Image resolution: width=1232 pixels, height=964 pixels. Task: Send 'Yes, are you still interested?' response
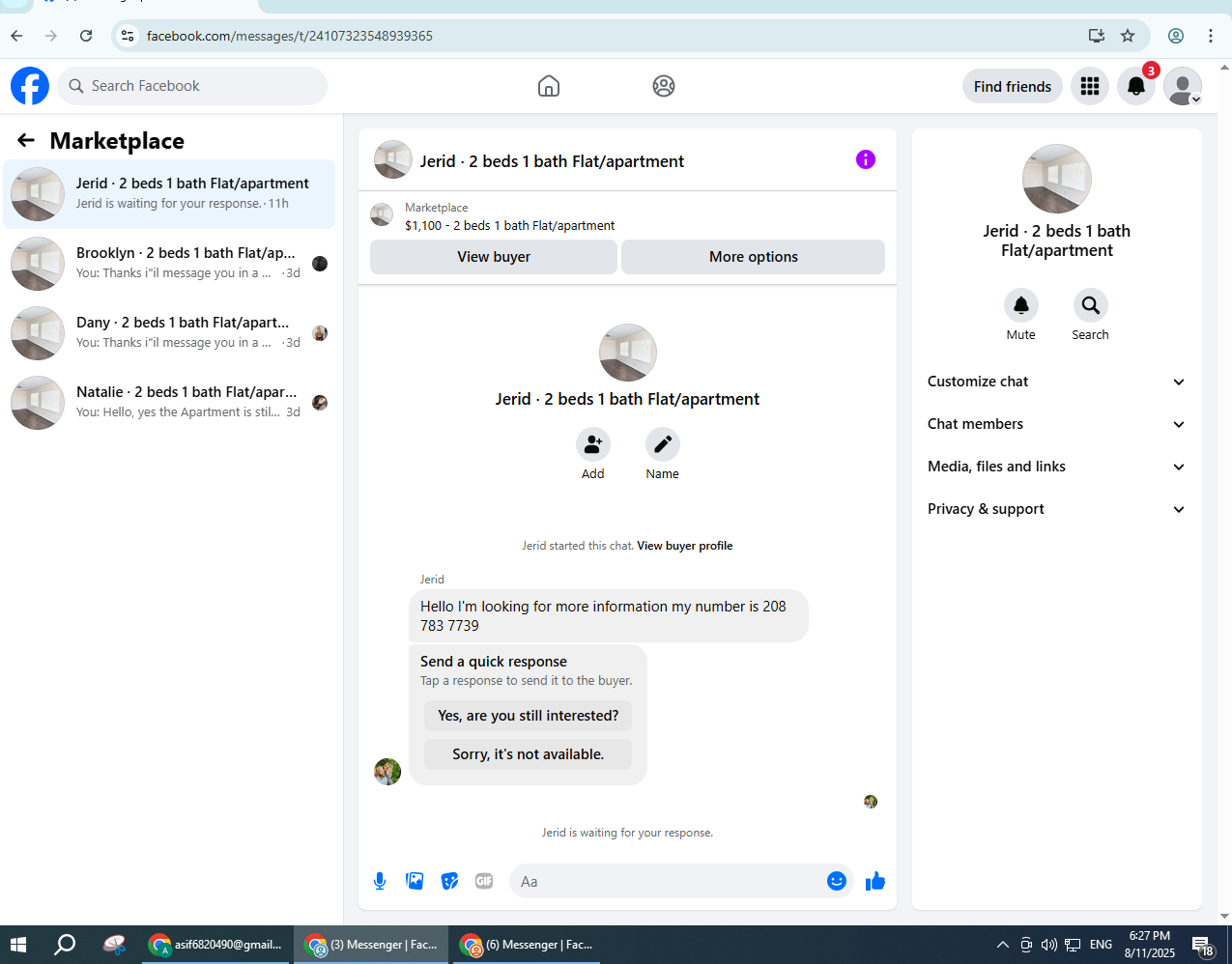pyautogui.click(x=529, y=716)
